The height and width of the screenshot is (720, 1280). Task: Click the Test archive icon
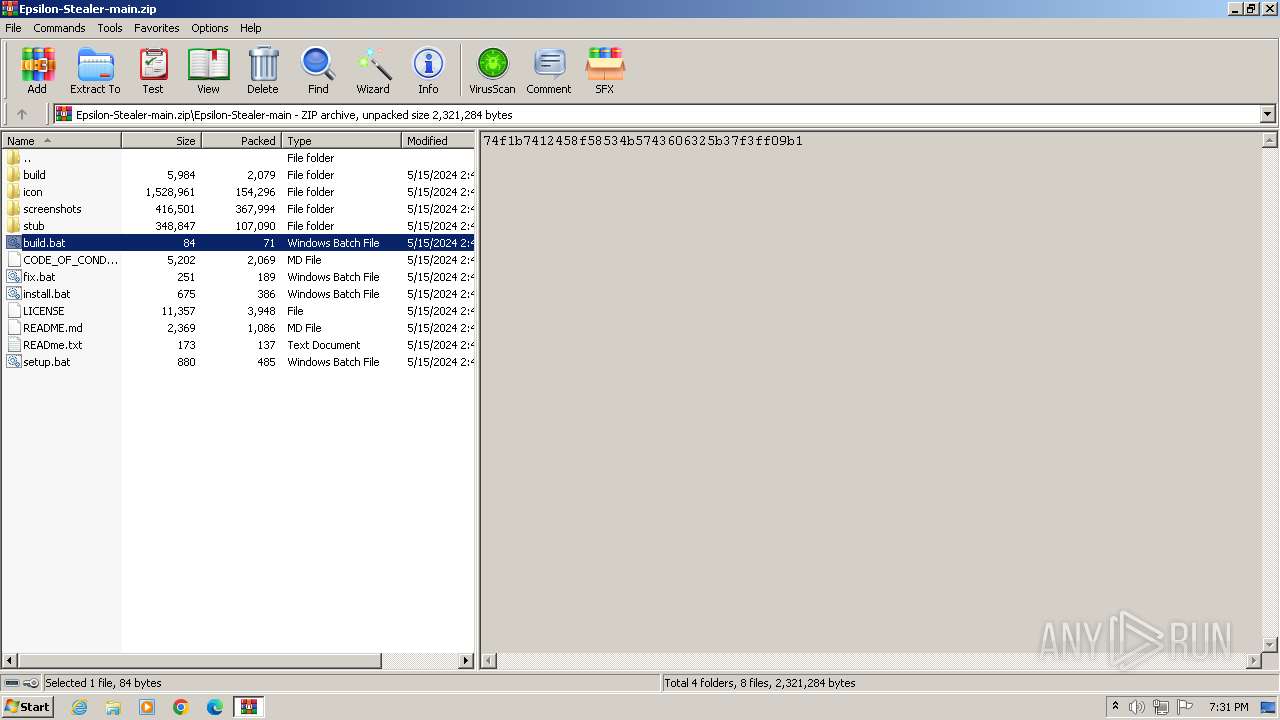pyautogui.click(x=153, y=71)
